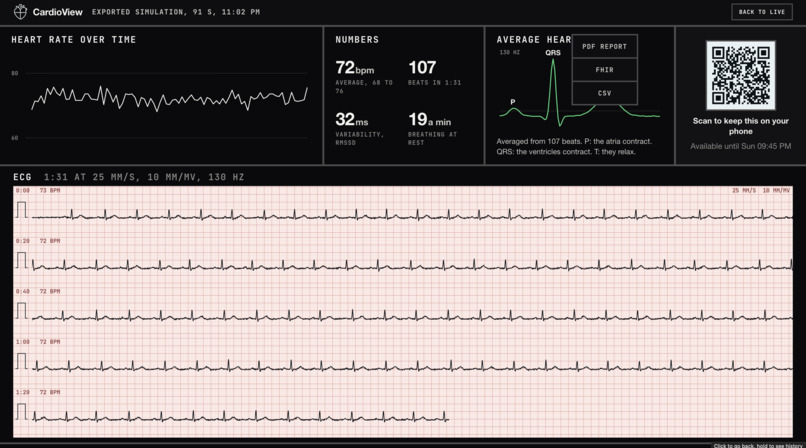Click the EXPORTED SIMULATION title text

(x=176, y=12)
